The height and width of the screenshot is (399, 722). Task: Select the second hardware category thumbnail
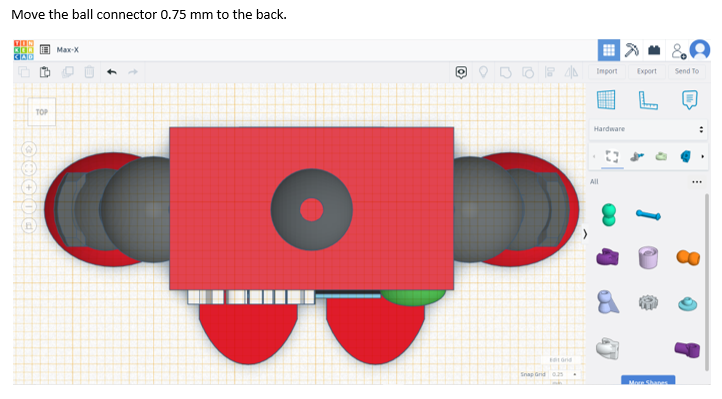click(x=637, y=156)
